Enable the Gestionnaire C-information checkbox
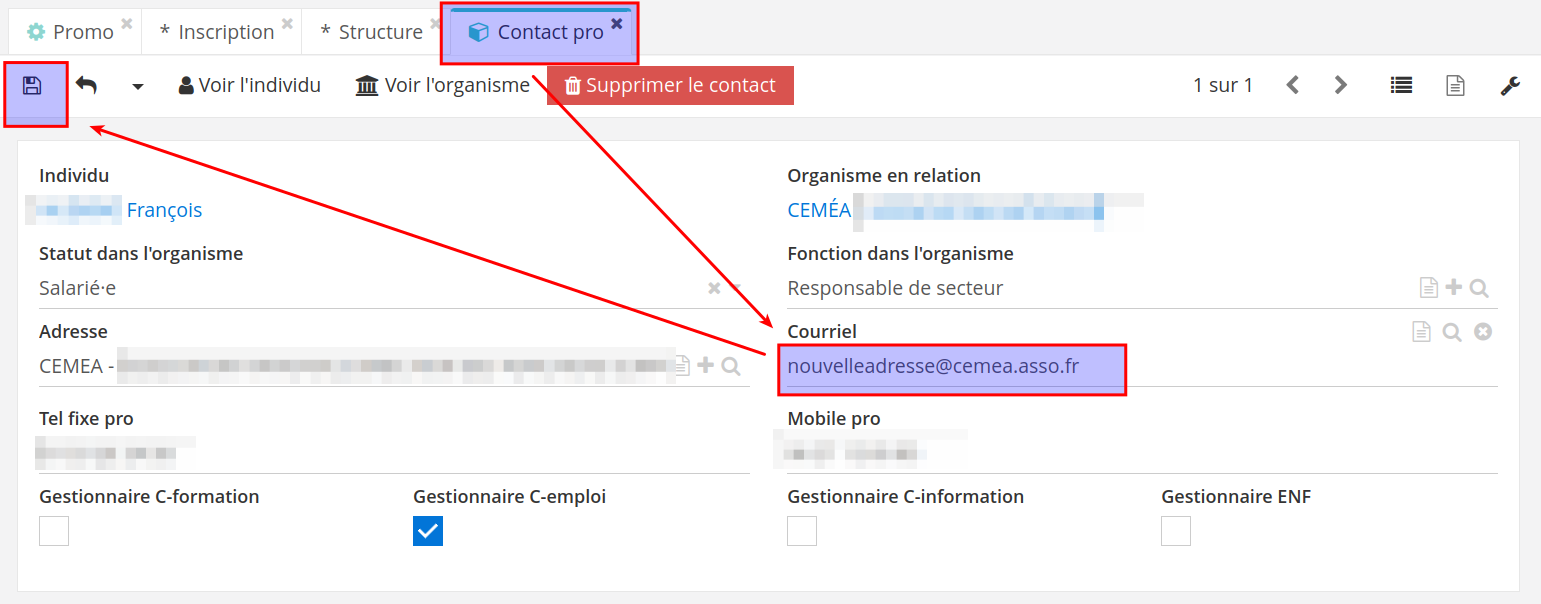 [802, 531]
